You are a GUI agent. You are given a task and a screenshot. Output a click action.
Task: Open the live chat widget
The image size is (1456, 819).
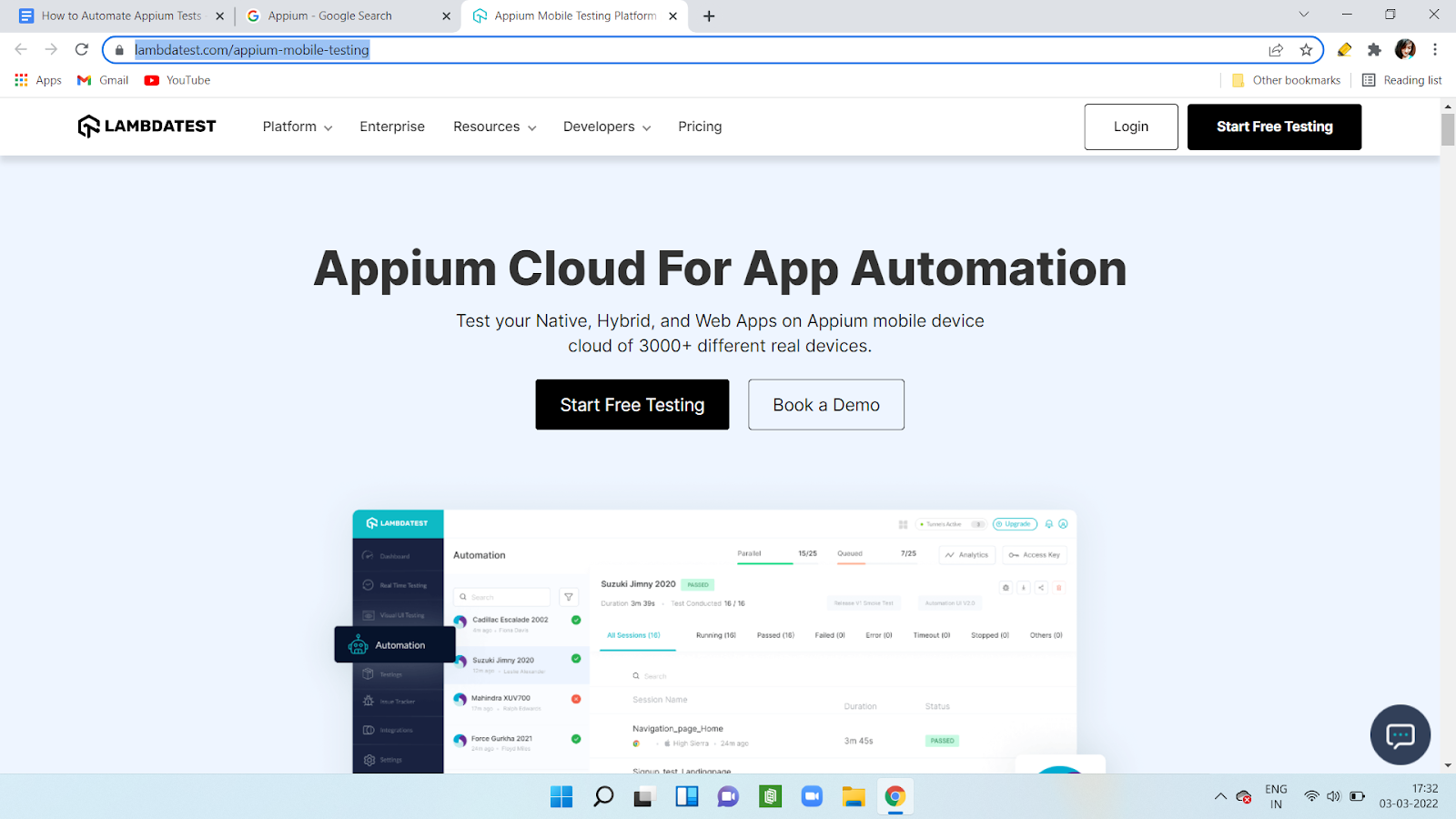[x=1400, y=734]
